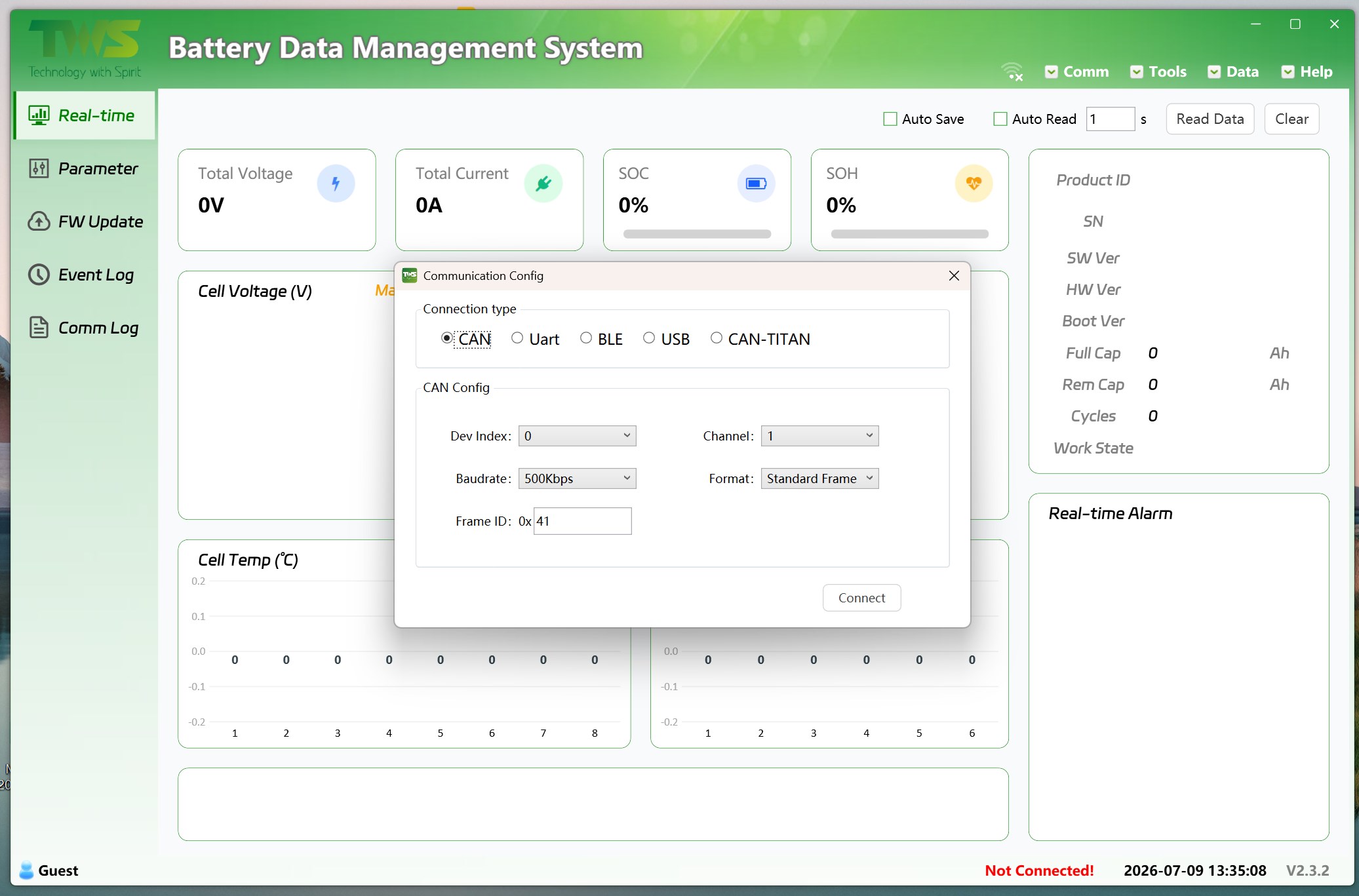Viewport: 1359px width, 896px height.
Task: Click the Cycles label
Action: [1093, 416]
